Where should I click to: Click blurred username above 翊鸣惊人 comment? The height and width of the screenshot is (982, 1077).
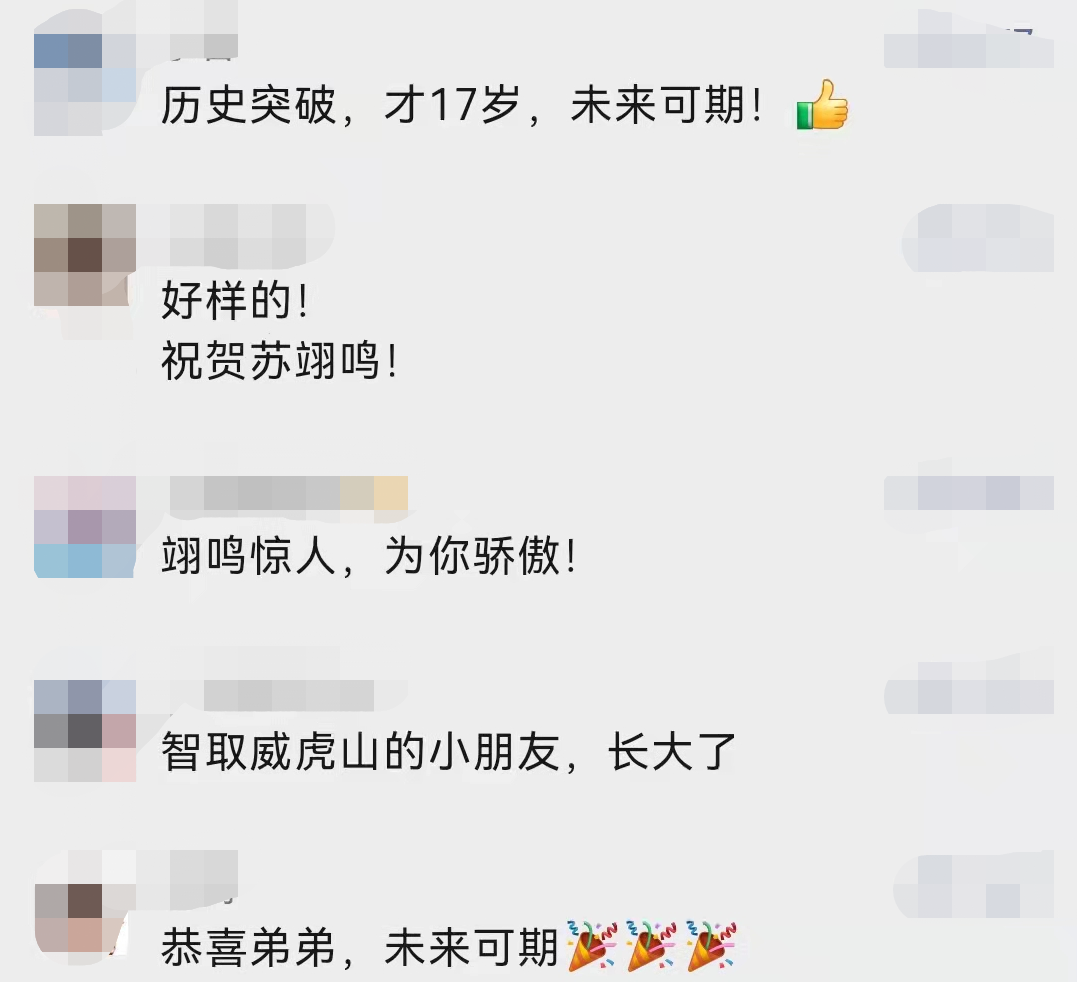pos(288,494)
